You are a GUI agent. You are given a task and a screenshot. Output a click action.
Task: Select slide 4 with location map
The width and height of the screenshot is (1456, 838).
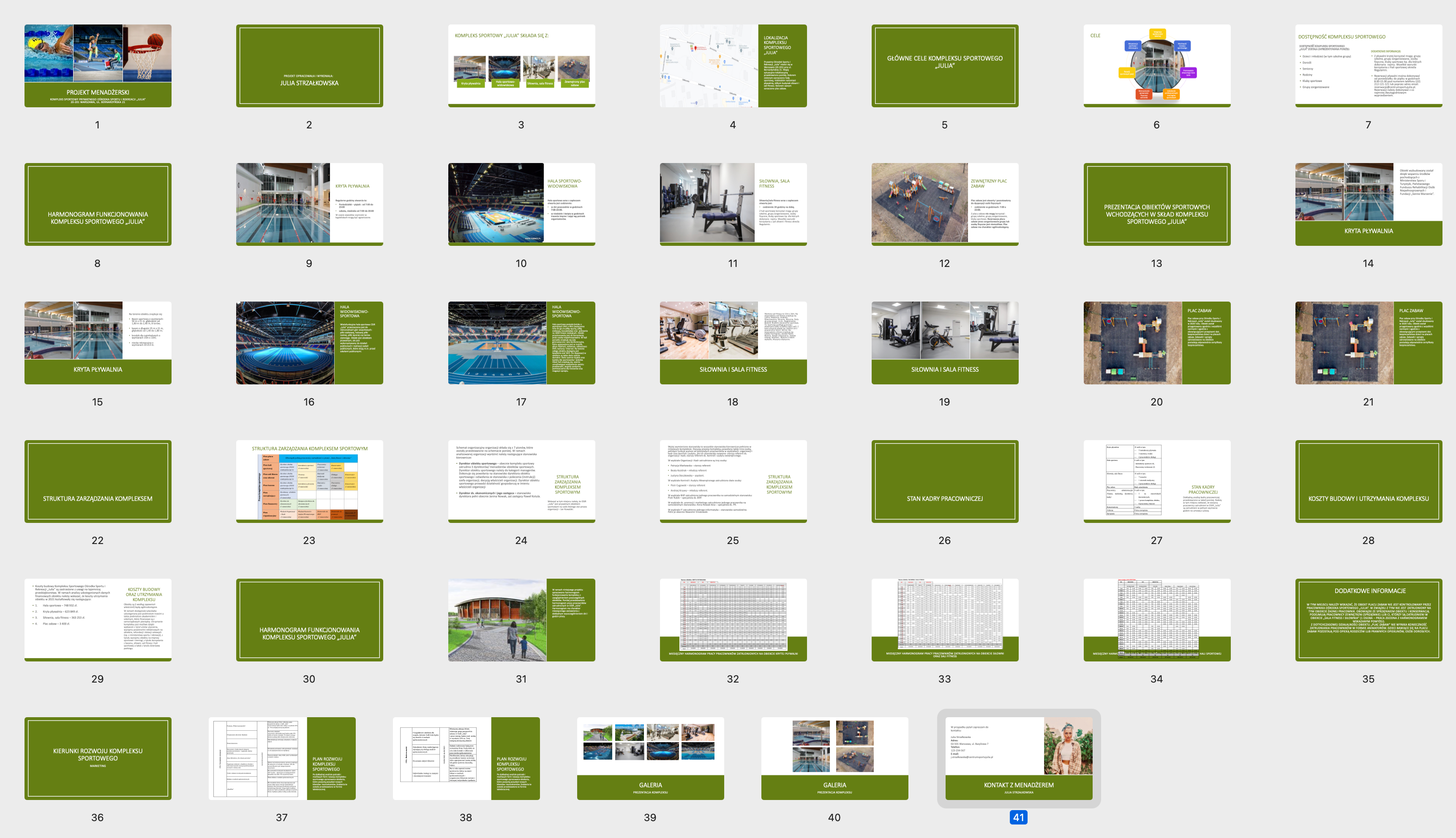point(733,65)
